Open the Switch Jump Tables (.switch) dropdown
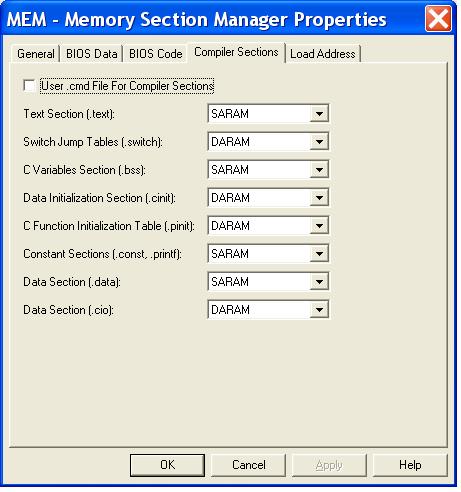 (268, 142)
